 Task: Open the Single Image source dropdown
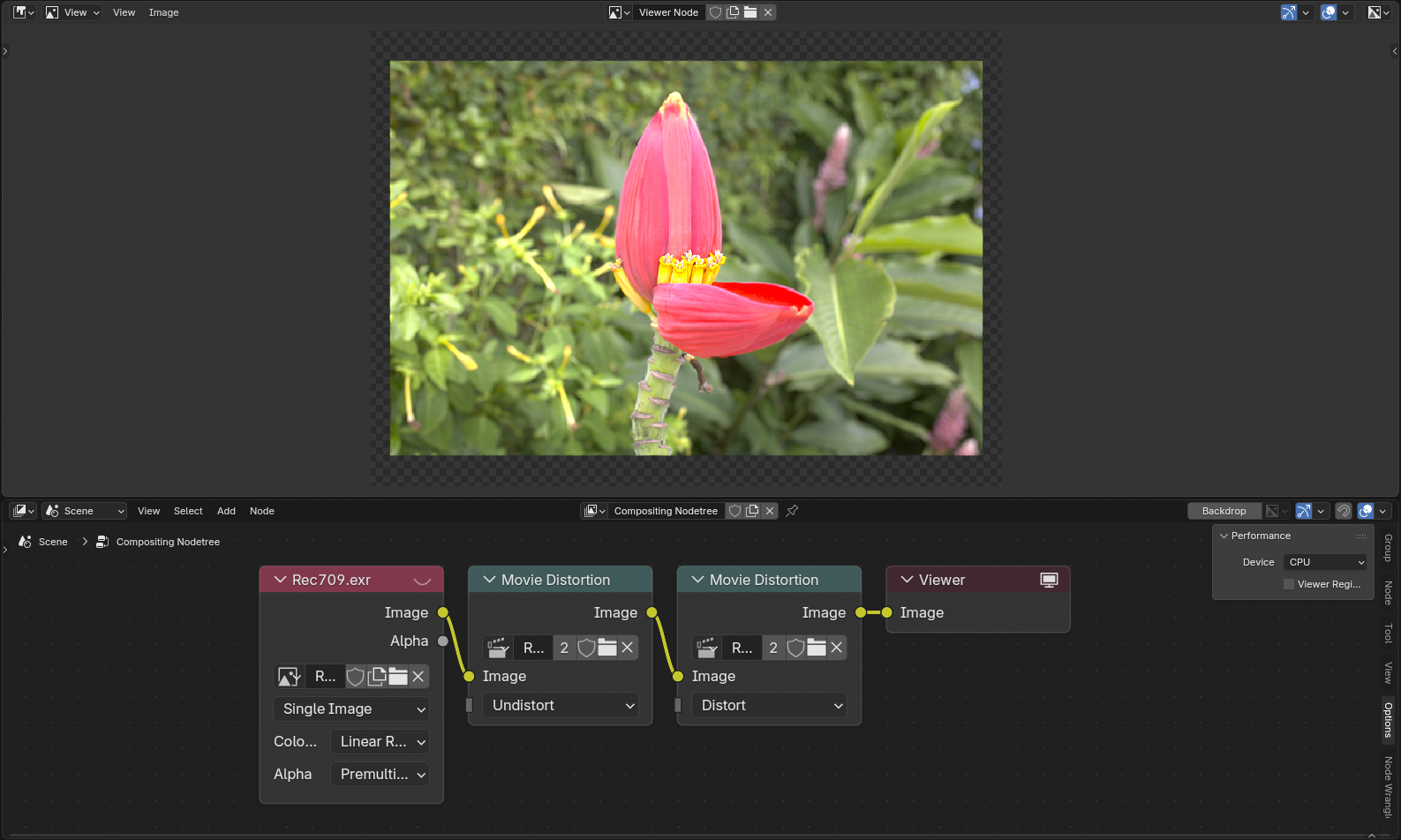point(351,709)
